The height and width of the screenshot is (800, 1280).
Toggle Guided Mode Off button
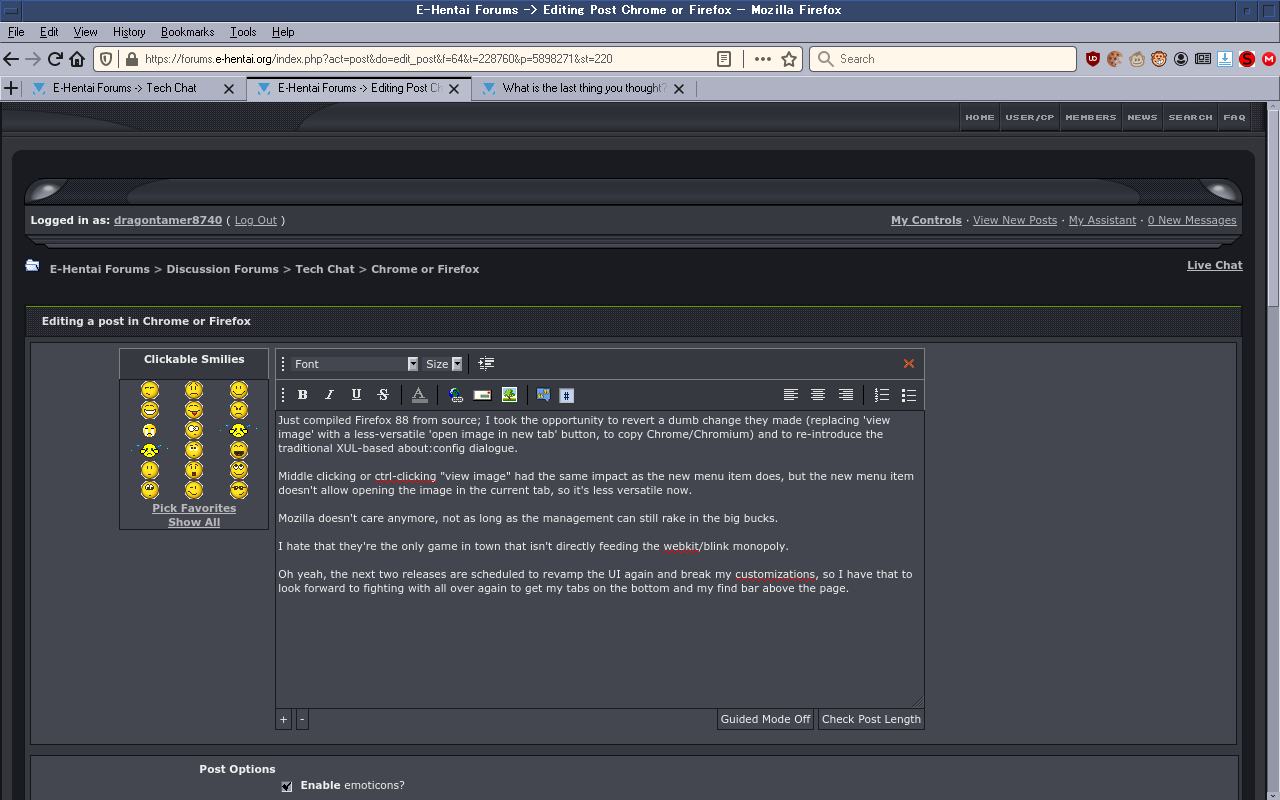coord(766,719)
